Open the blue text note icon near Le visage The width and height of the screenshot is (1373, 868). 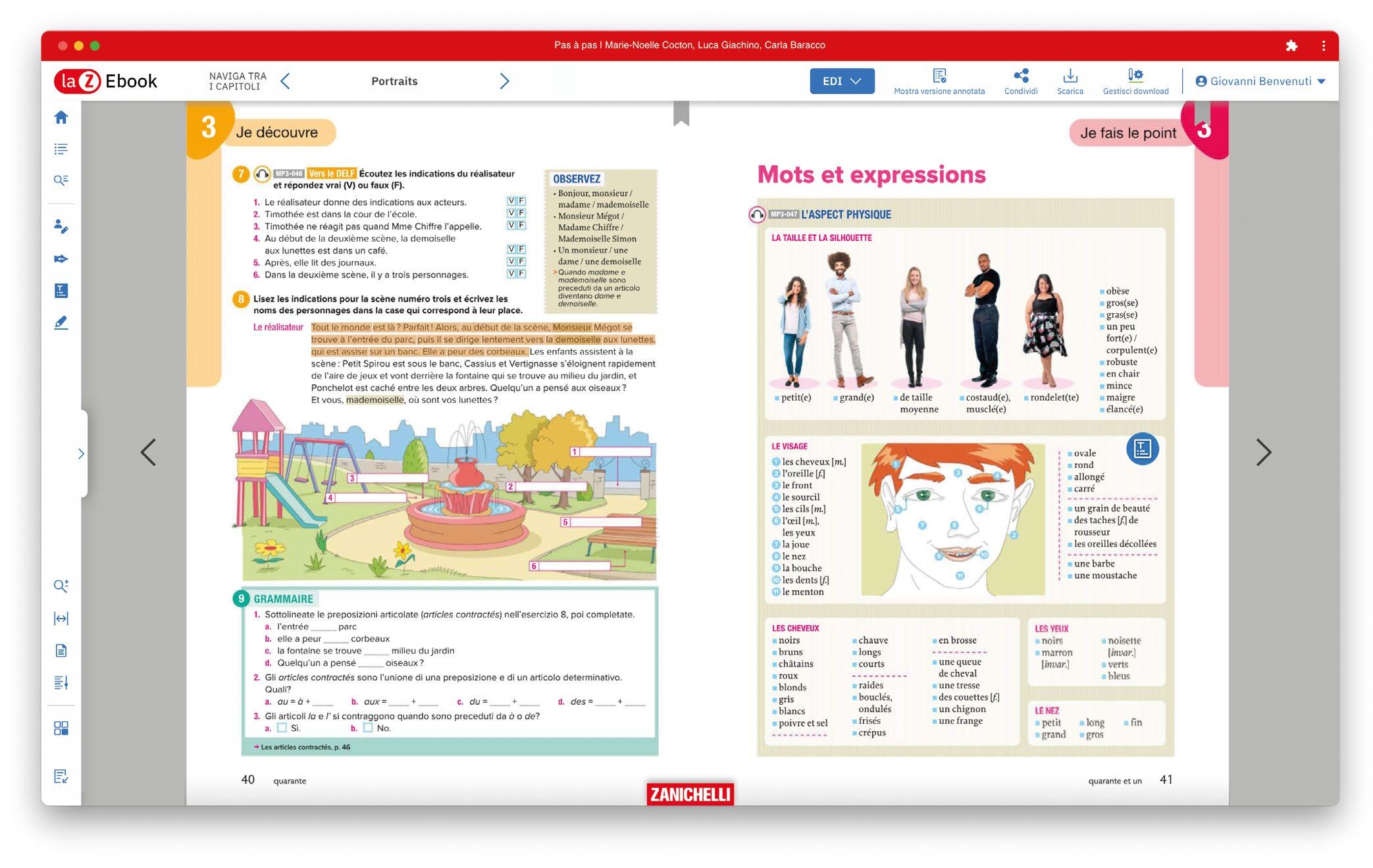[x=1142, y=449]
